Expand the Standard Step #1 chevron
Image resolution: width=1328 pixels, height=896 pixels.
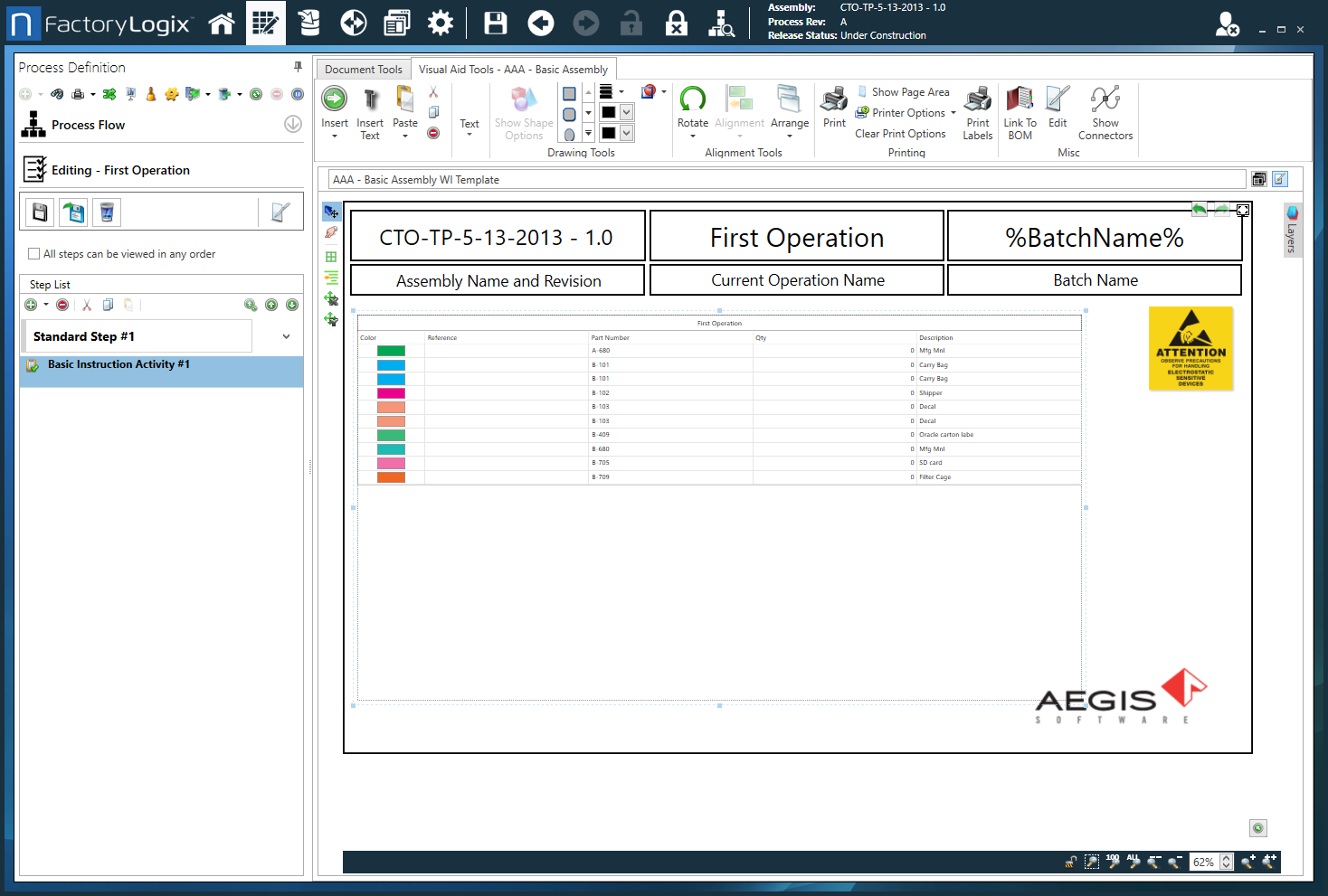click(287, 336)
